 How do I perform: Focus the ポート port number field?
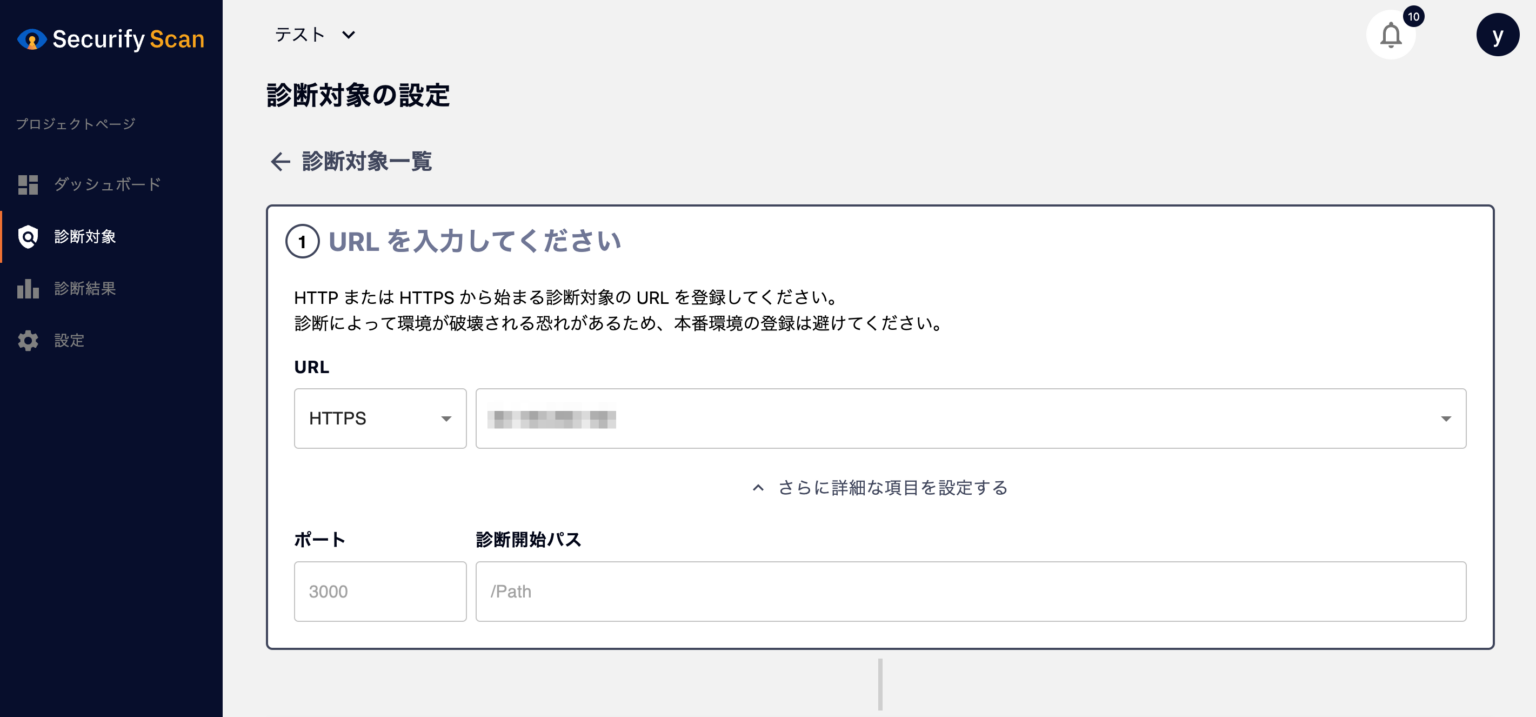(x=380, y=591)
